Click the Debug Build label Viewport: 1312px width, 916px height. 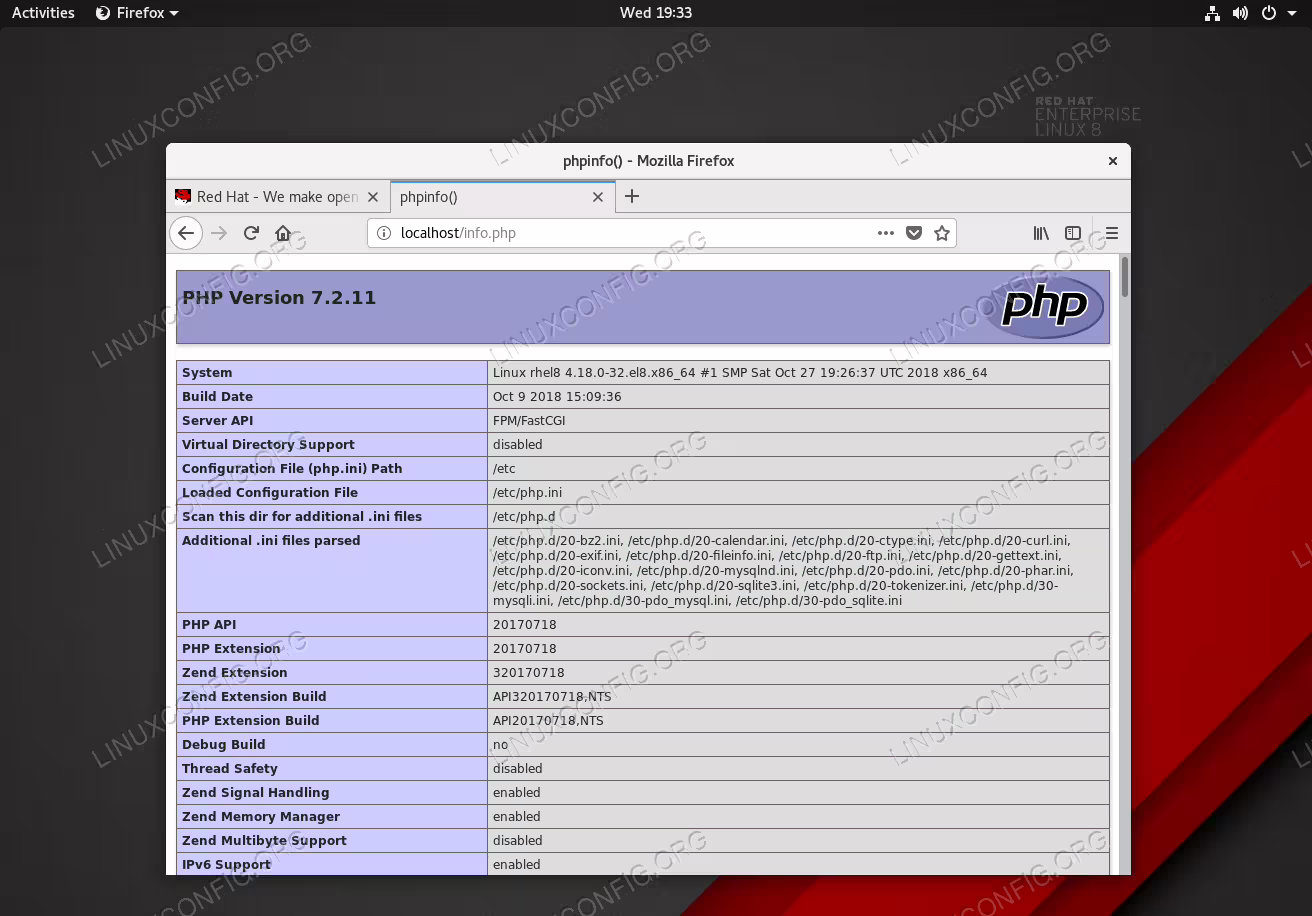click(224, 745)
